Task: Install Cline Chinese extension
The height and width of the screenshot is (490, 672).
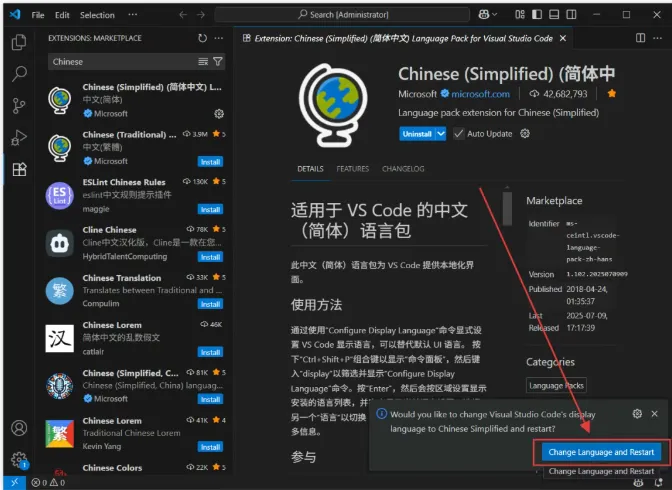Action: click(210, 257)
